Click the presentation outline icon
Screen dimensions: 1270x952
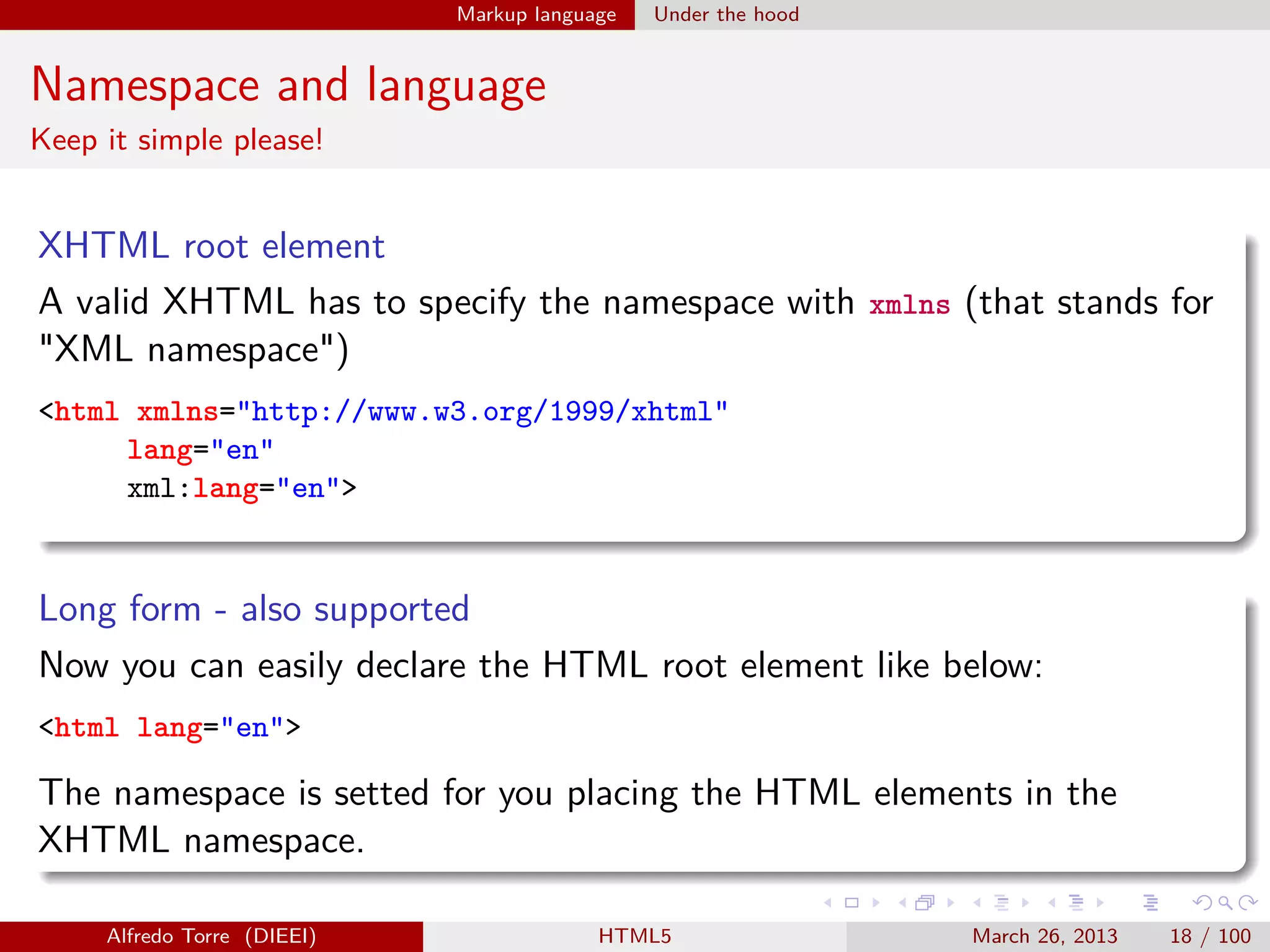pos(1150,903)
